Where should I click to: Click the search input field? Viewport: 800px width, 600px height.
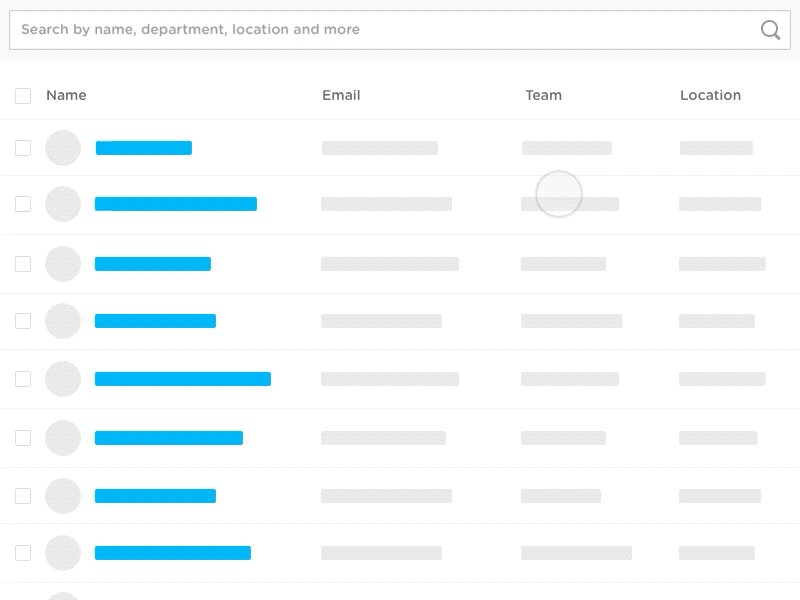(x=300, y=29)
